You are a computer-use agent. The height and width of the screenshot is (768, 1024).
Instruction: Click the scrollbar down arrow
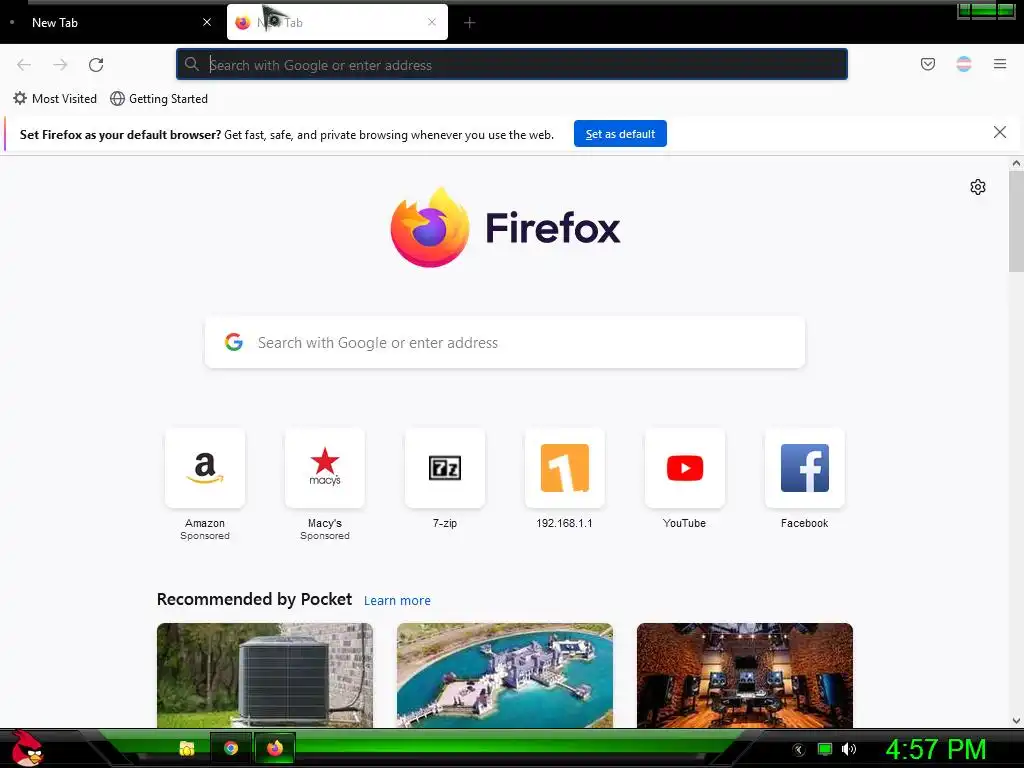point(1016,721)
